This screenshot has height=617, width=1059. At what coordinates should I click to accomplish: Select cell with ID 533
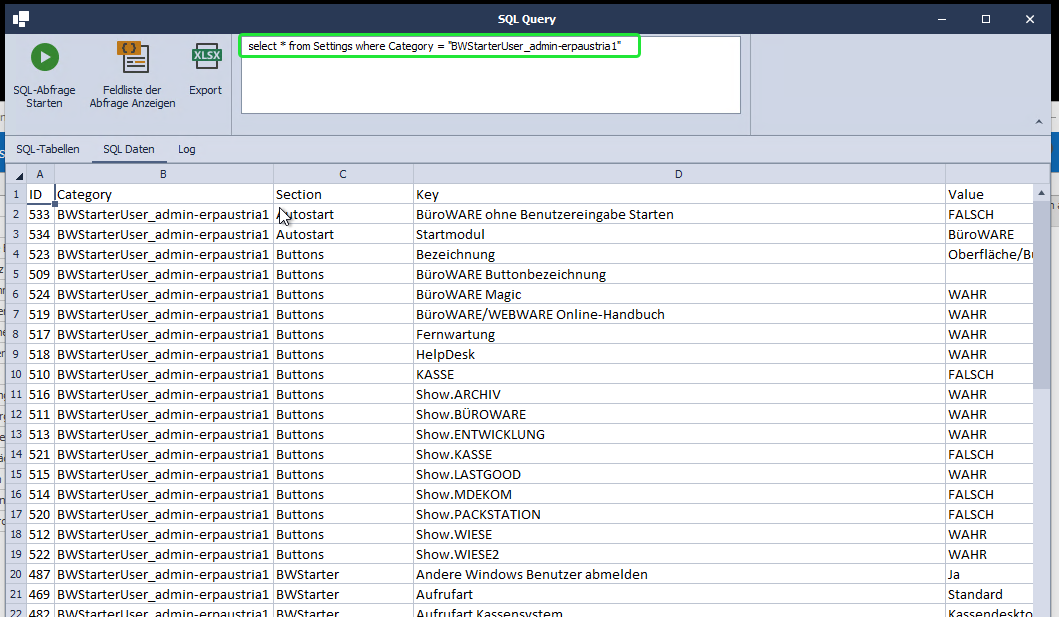(41, 215)
